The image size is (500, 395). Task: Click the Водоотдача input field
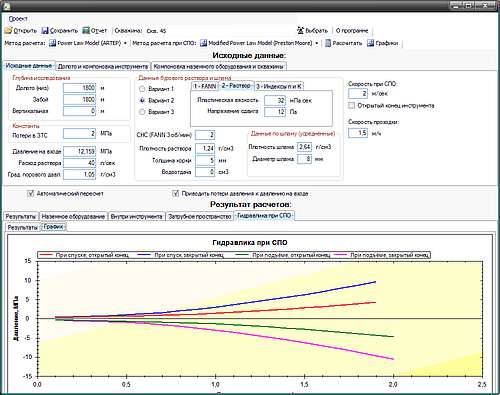(x=205, y=172)
